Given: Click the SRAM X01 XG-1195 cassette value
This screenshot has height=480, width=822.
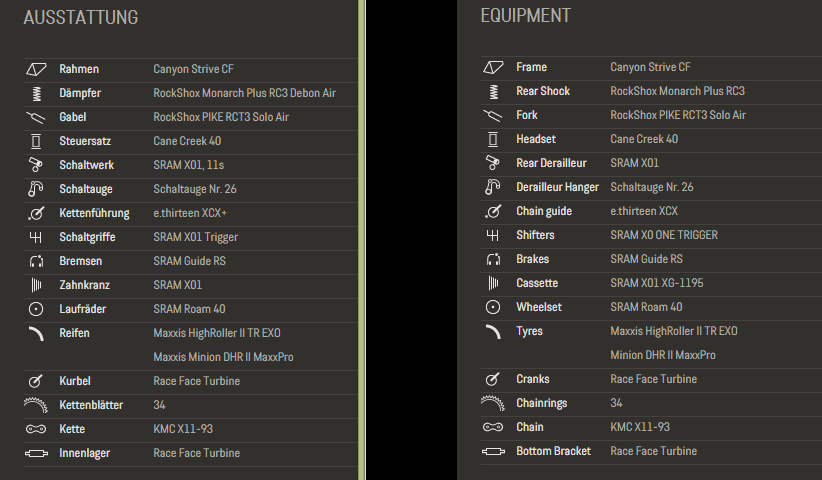Looking at the screenshot, I should (x=656, y=283).
